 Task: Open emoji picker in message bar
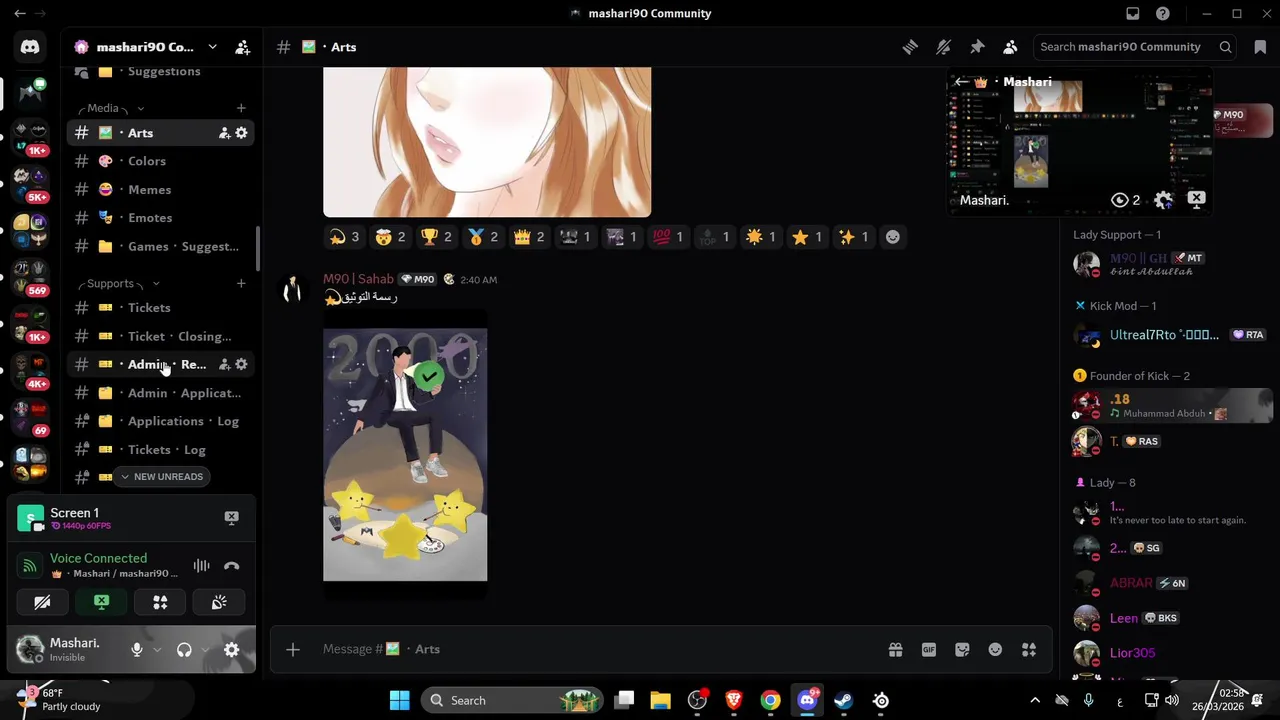pos(995,650)
